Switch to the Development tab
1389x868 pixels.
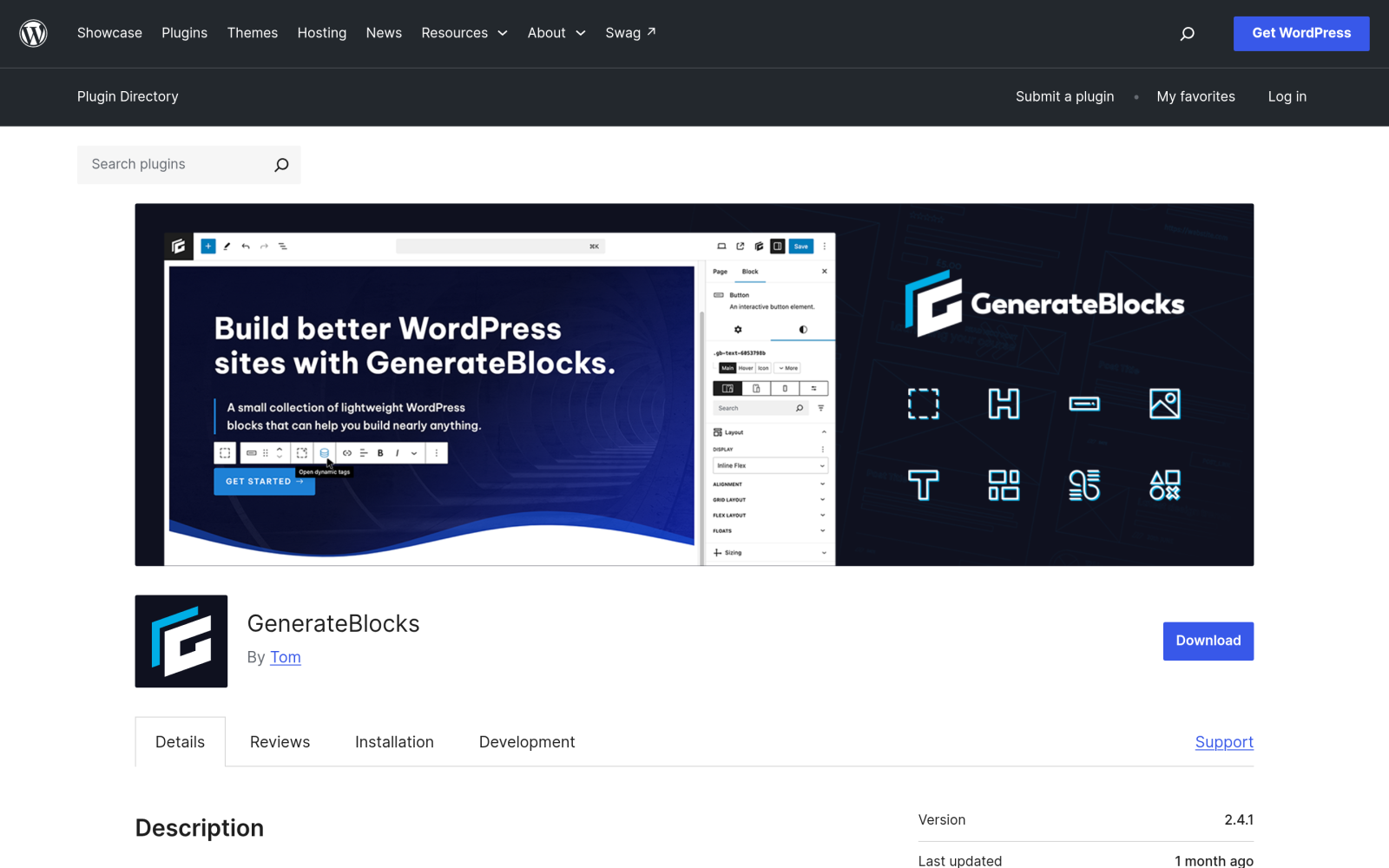527,742
